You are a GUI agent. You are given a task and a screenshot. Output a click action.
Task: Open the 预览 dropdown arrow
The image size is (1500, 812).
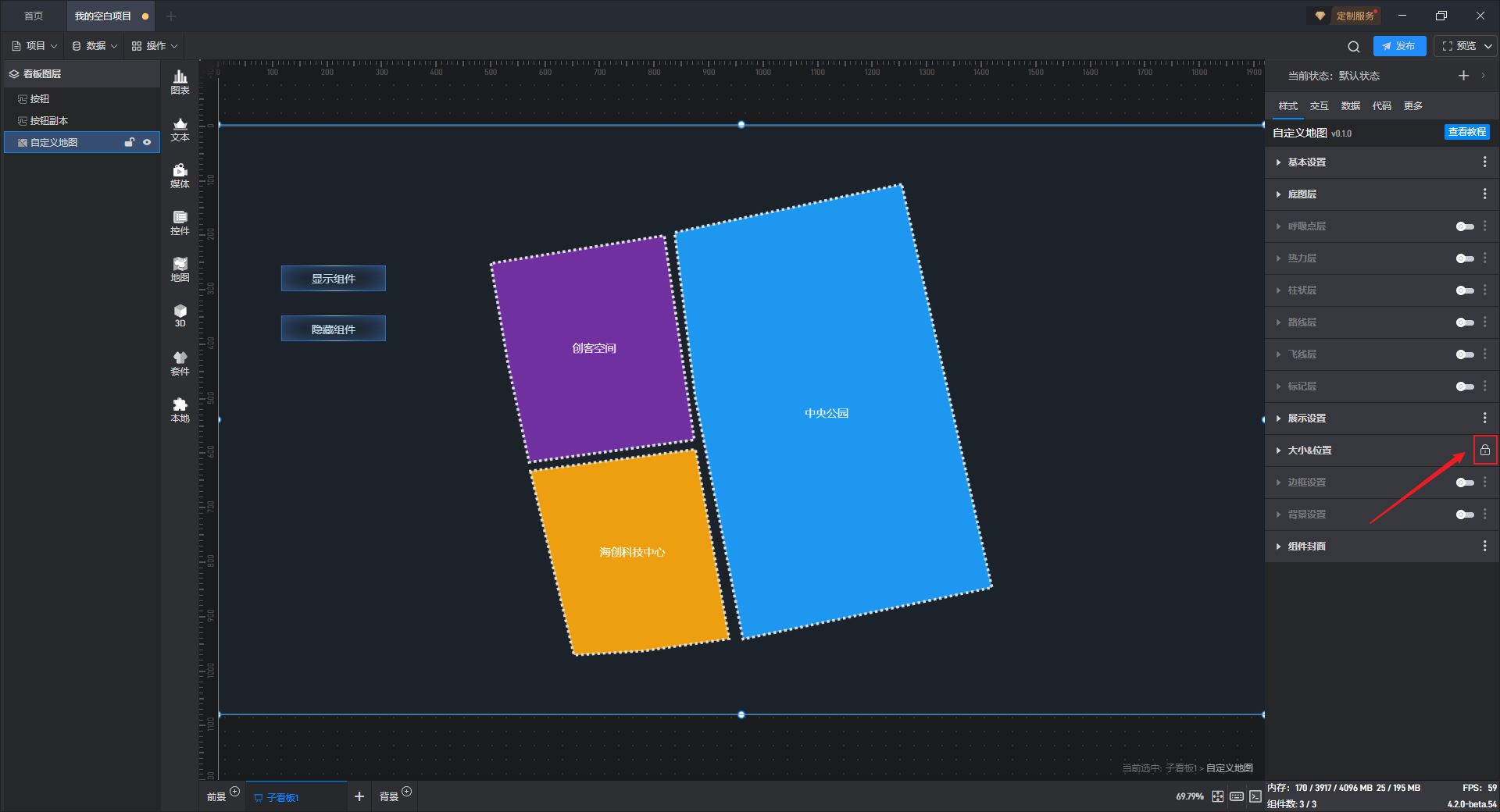1488,46
